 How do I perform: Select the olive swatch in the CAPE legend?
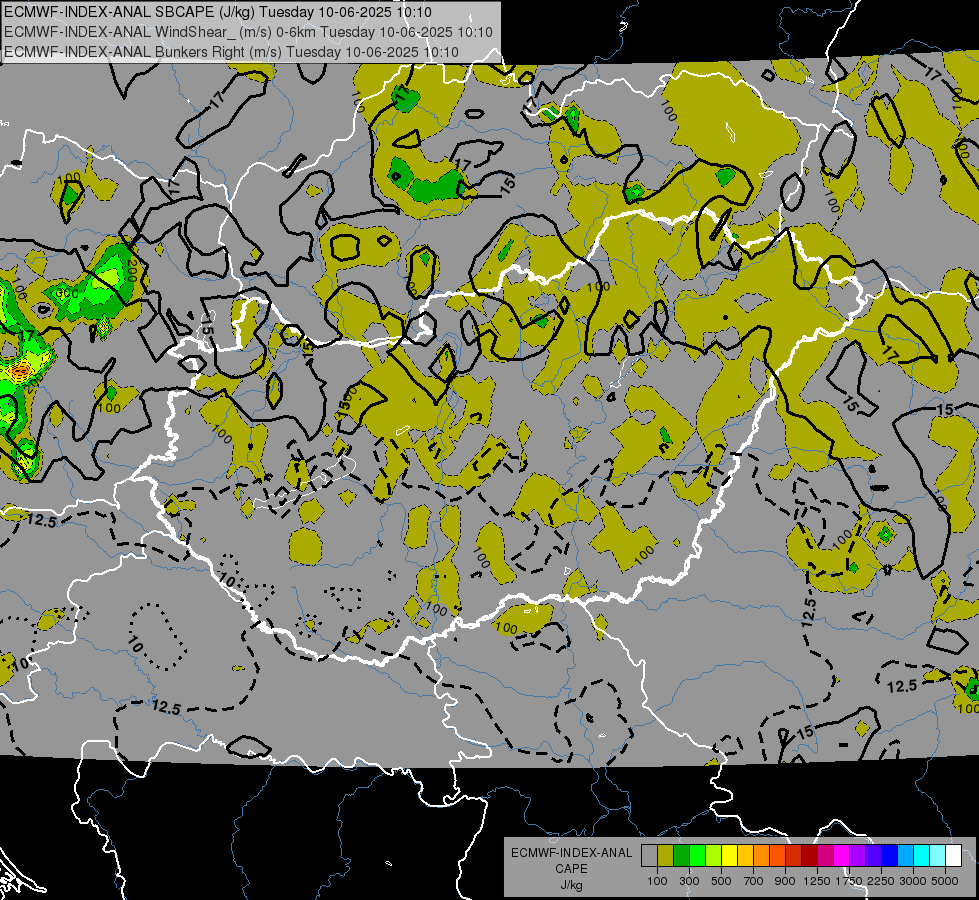(x=666, y=855)
